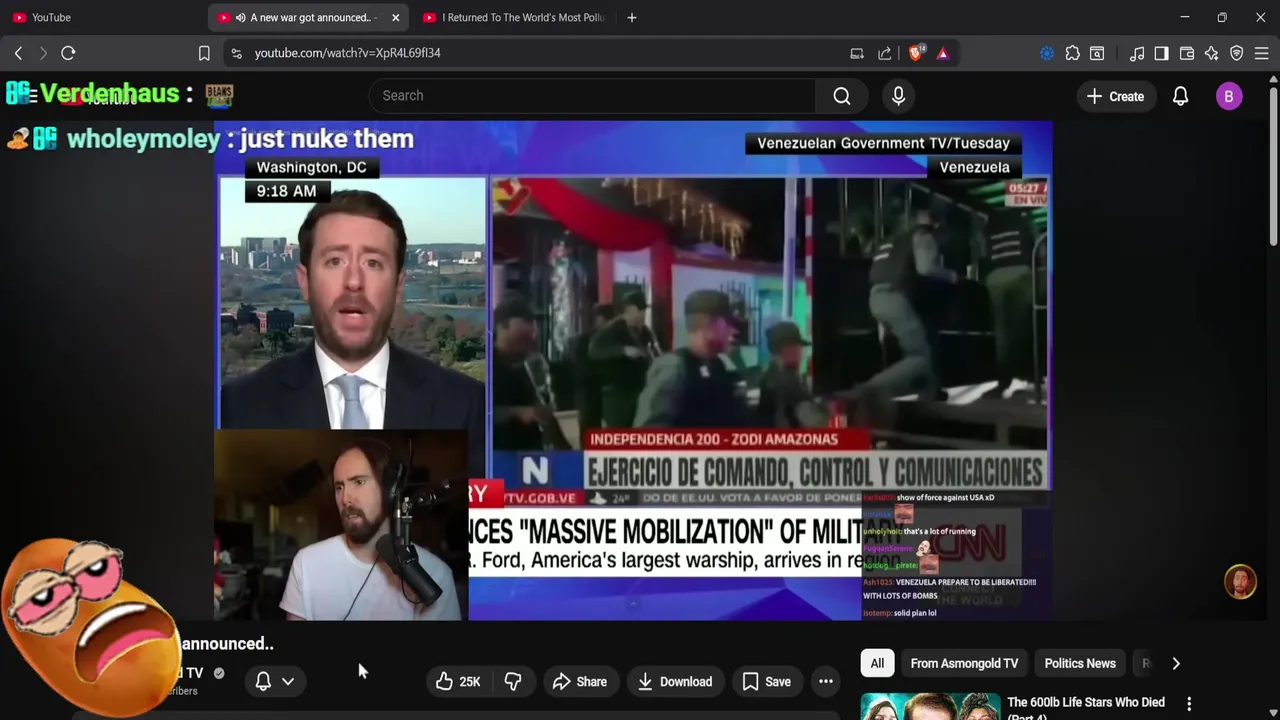Viewport: 1280px width, 720px height.
Task: Open the Brave VPN shield icon
Action: [x=1237, y=53]
